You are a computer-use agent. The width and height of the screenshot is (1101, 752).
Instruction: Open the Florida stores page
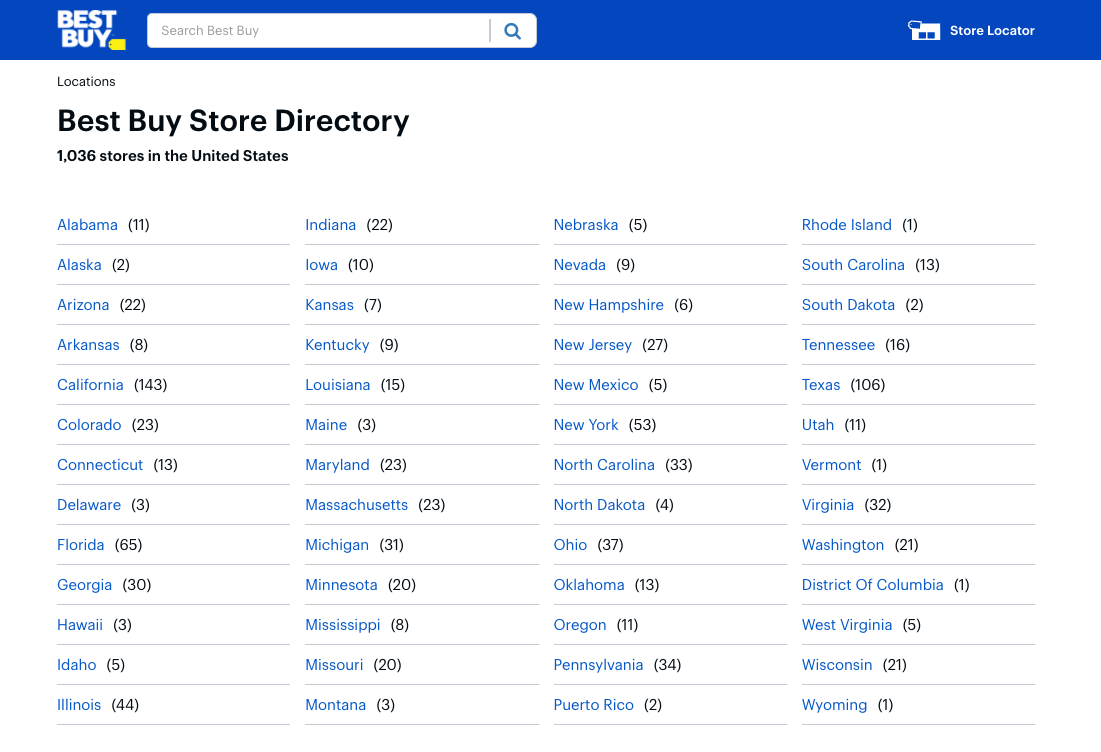(80, 544)
